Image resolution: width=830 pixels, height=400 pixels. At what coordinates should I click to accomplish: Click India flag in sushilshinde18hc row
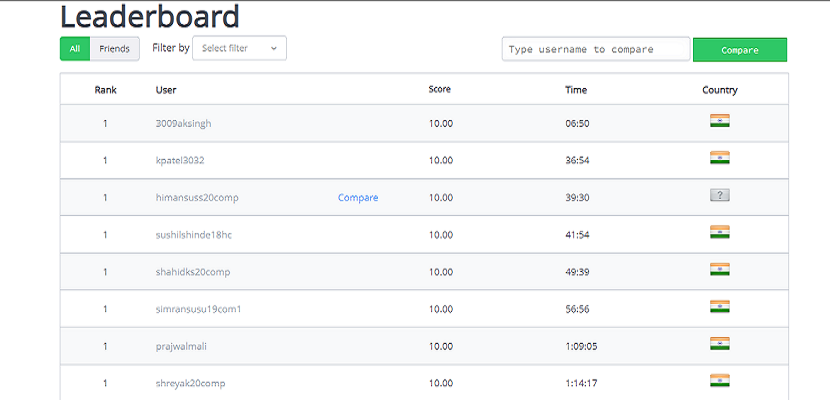tap(719, 232)
